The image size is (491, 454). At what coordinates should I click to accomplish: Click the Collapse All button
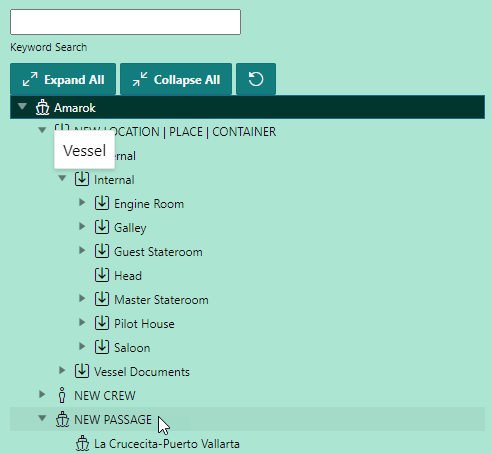pos(176,79)
